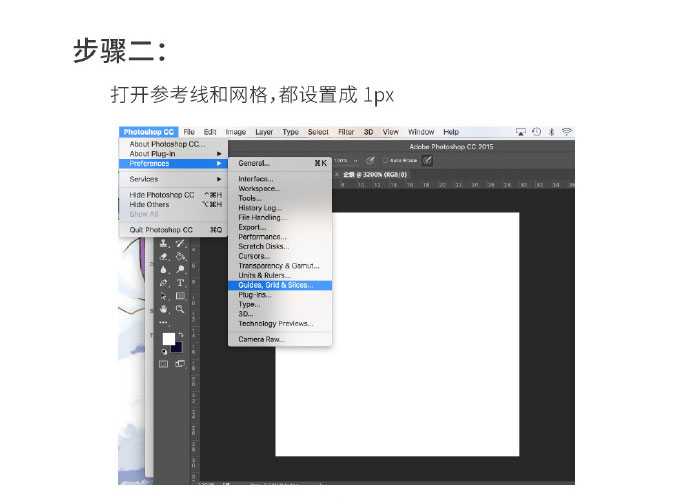
Task: Open the View menu
Action: tap(390, 132)
